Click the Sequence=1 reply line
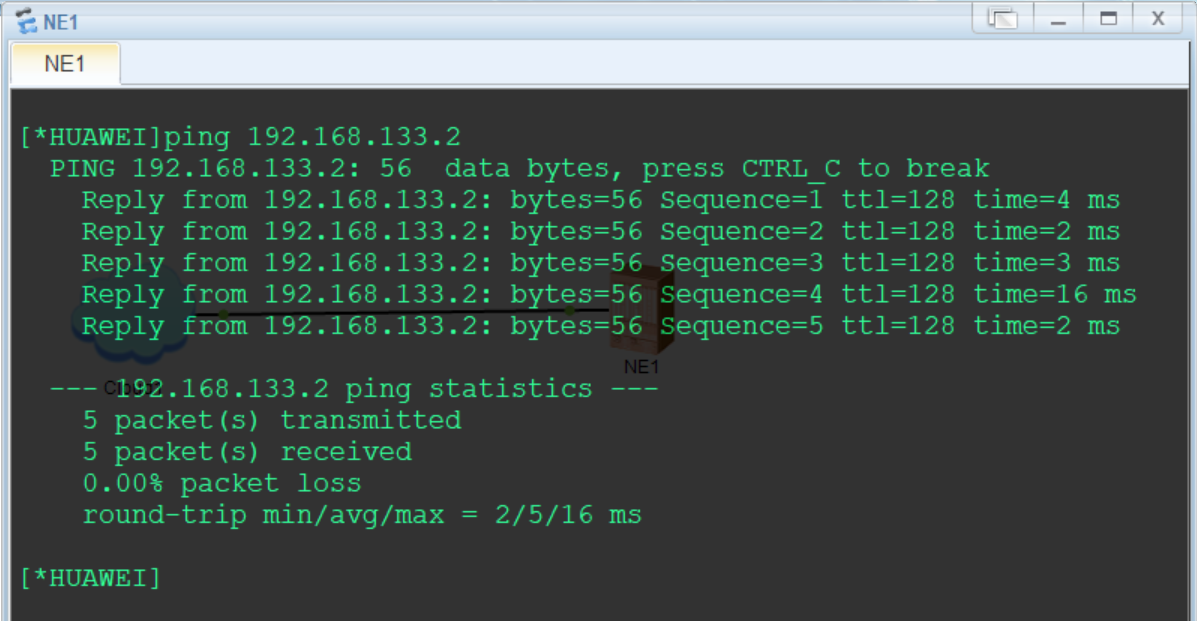The height and width of the screenshot is (621, 1197). click(x=600, y=200)
